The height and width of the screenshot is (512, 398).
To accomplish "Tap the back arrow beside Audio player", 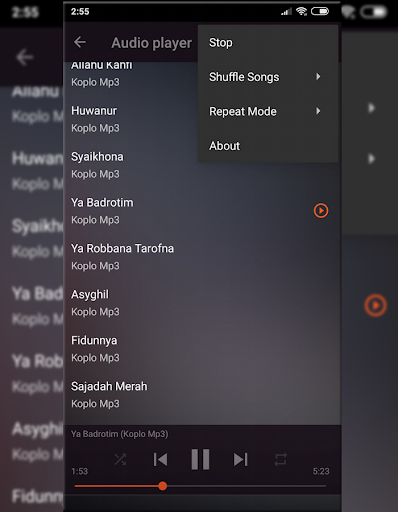I will click(x=80, y=42).
